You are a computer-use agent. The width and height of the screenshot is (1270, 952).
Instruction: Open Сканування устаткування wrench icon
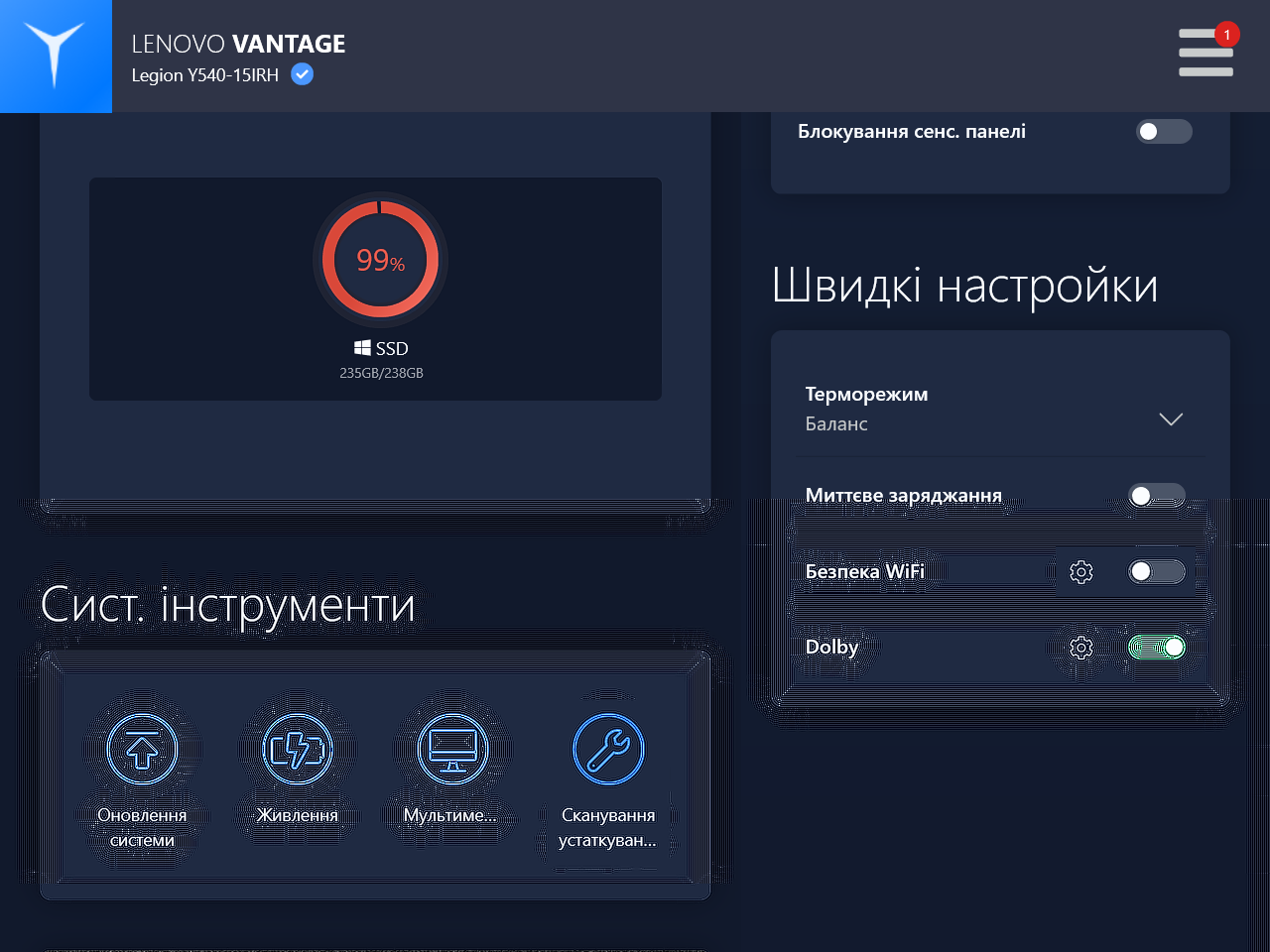(608, 750)
